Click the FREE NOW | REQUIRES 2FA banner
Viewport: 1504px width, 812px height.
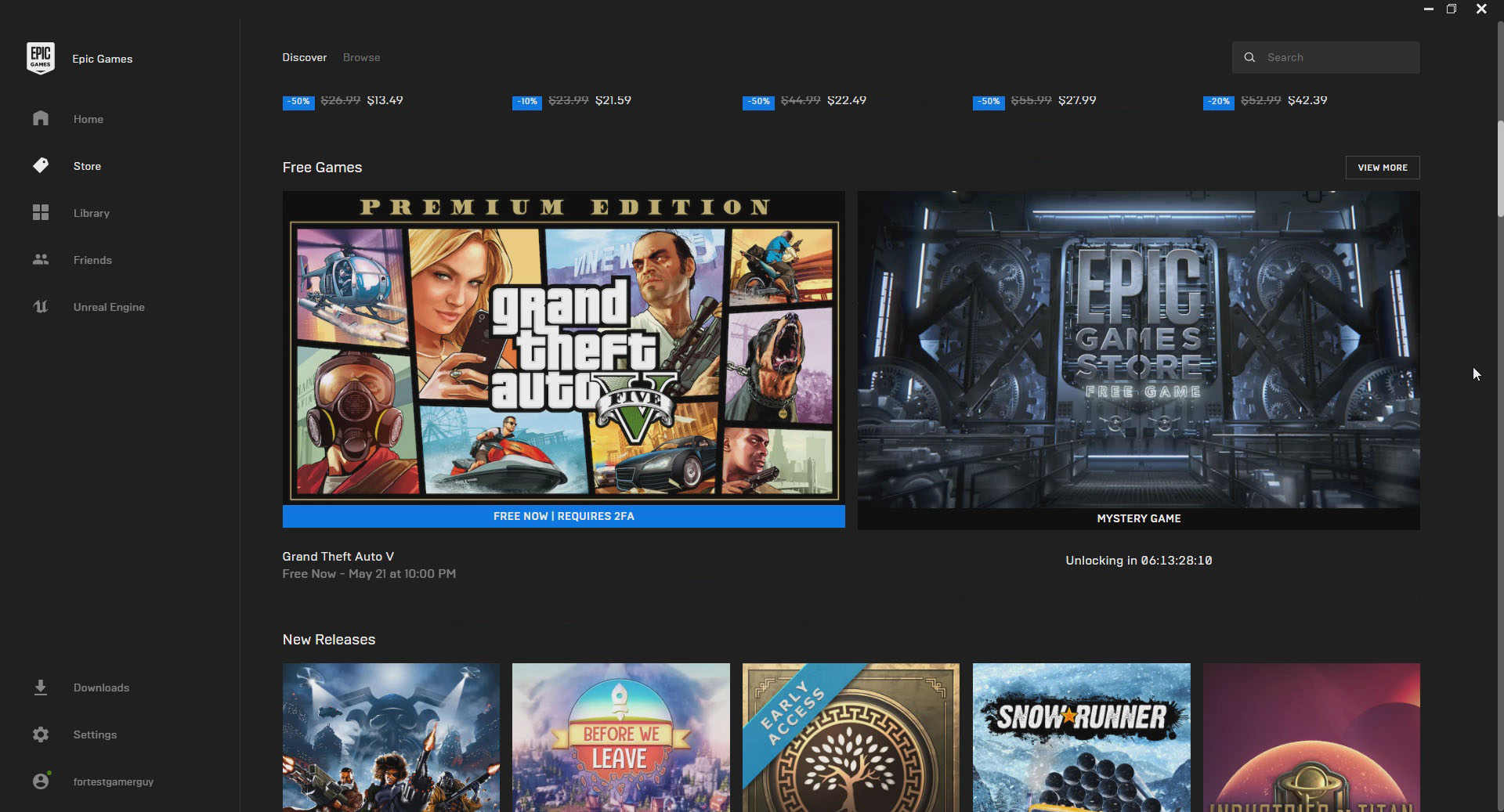[563, 516]
